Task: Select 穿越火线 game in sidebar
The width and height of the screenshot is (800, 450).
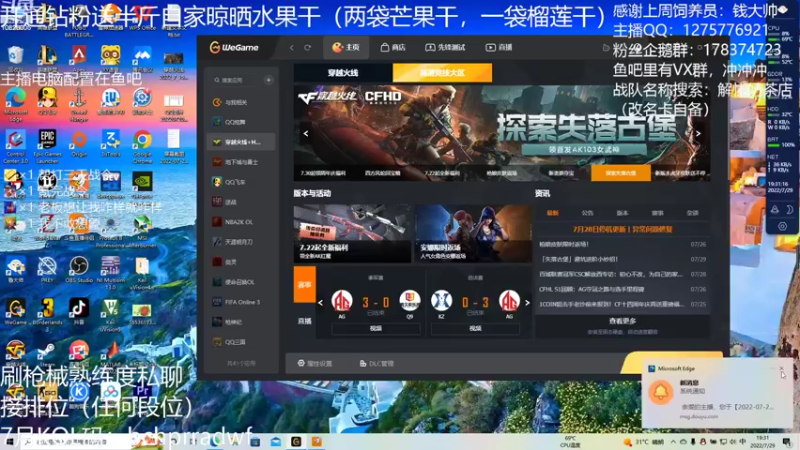Action: [241, 142]
